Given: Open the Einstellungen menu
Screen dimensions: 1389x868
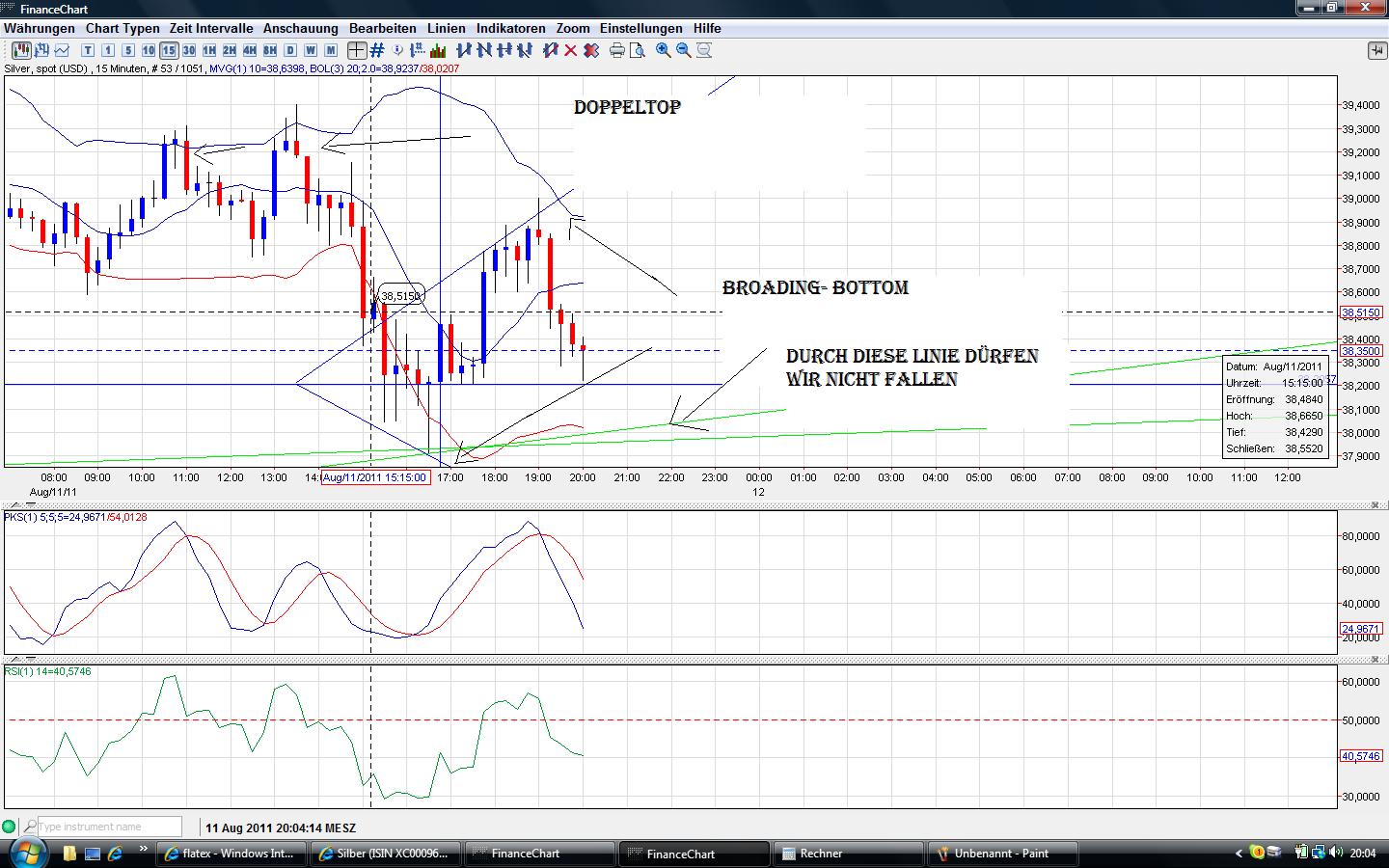Looking at the screenshot, I should pyautogui.click(x=641, y=28).
